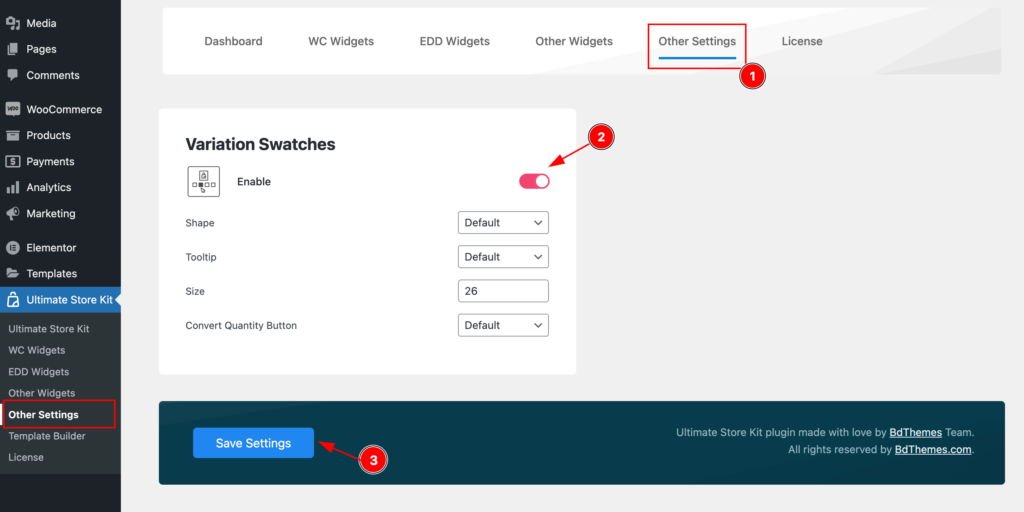The width and height of the screenshot is (1024, 512).
Task: Open Other Widgets submenu link
Action: pyautogui.click(x=42, y=393)
